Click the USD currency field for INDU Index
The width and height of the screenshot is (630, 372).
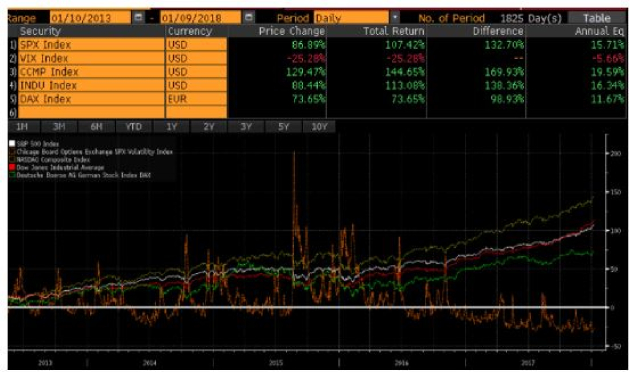tap(196, 86)
